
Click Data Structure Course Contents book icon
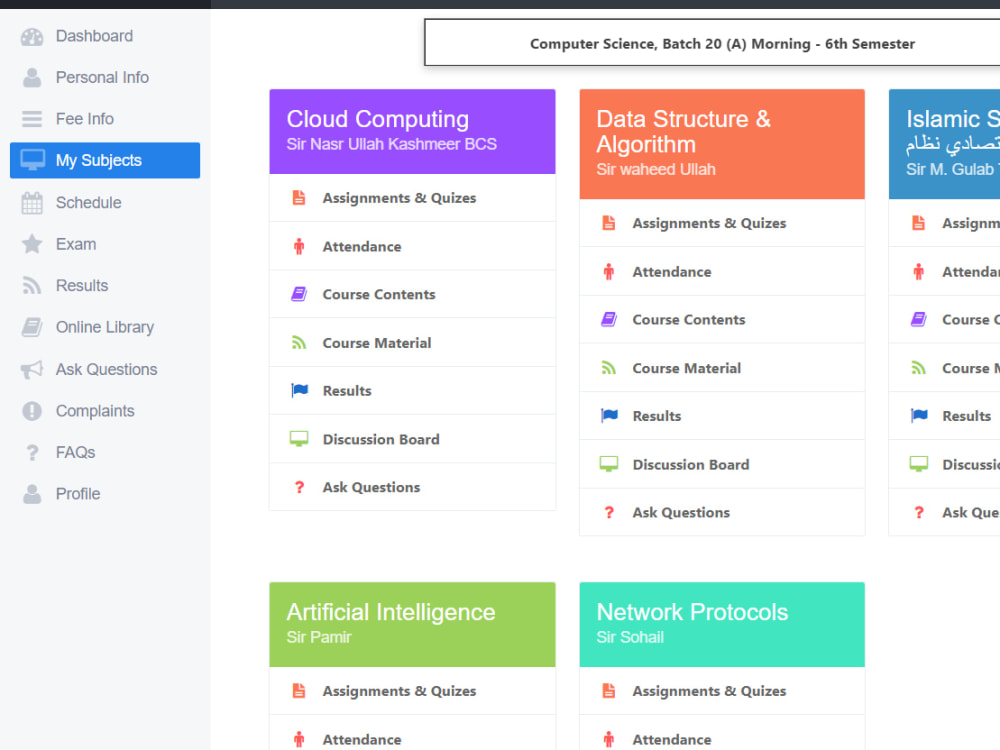click(x=608, y=320)
